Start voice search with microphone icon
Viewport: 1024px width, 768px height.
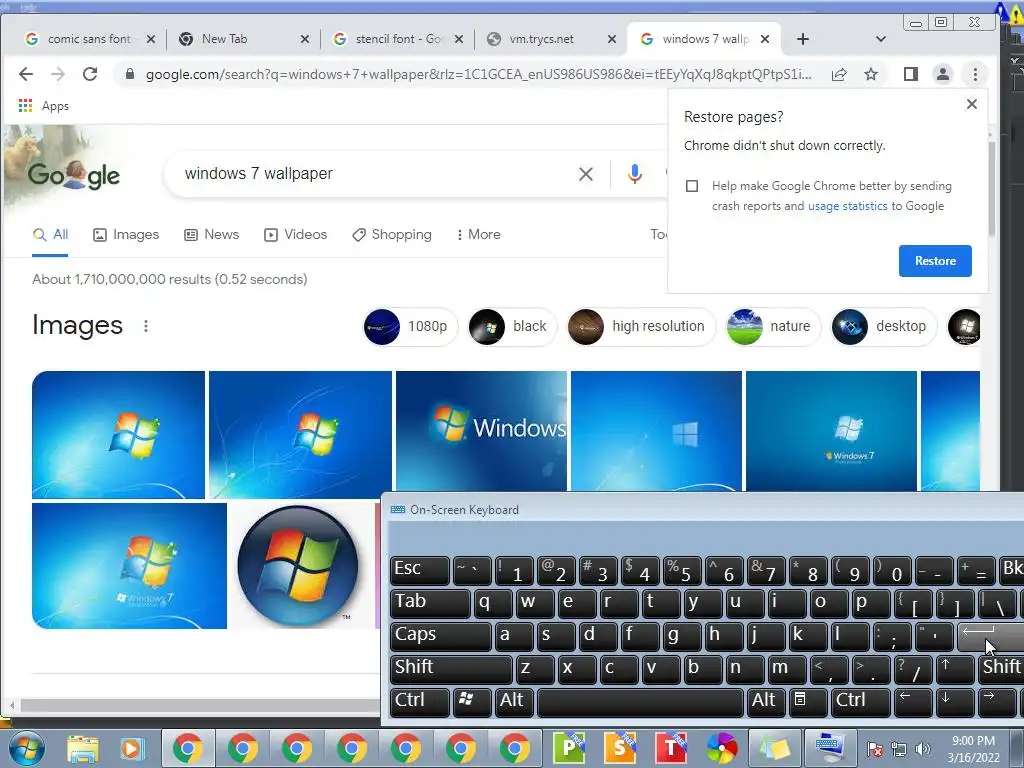[x=634, y=174]
